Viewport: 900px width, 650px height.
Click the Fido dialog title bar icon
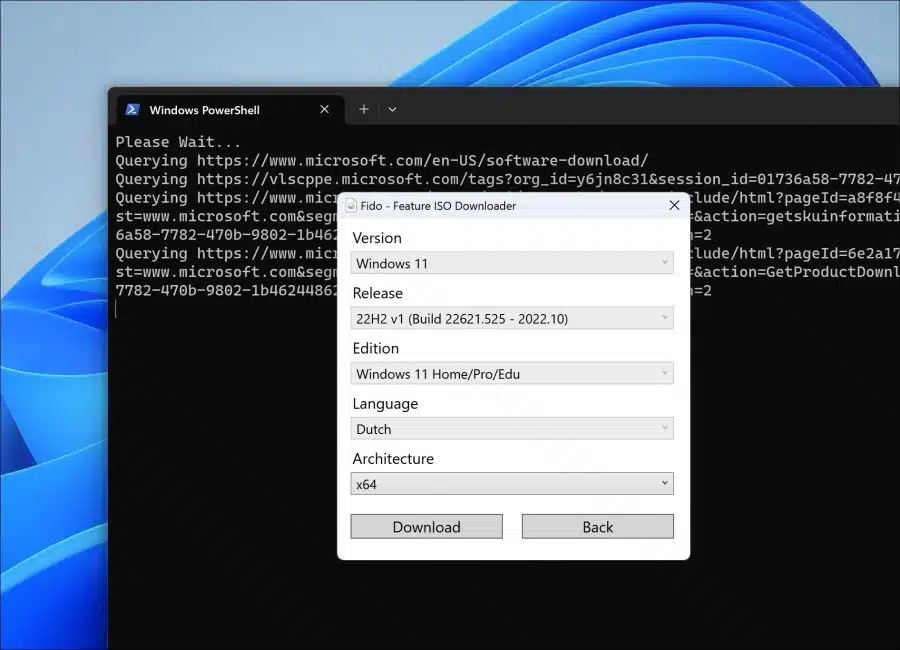point(351,206)
